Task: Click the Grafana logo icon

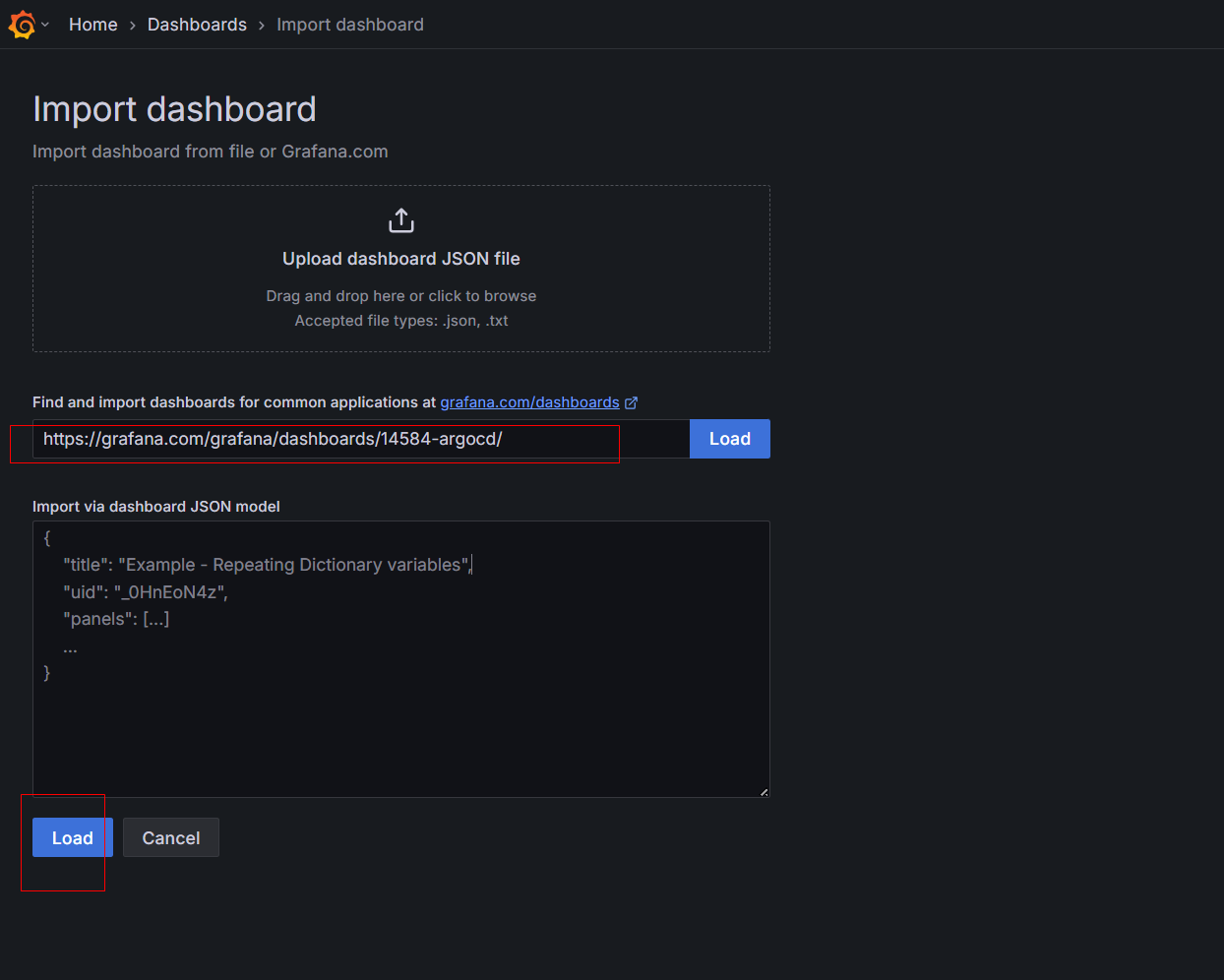Action: (22, 25)
